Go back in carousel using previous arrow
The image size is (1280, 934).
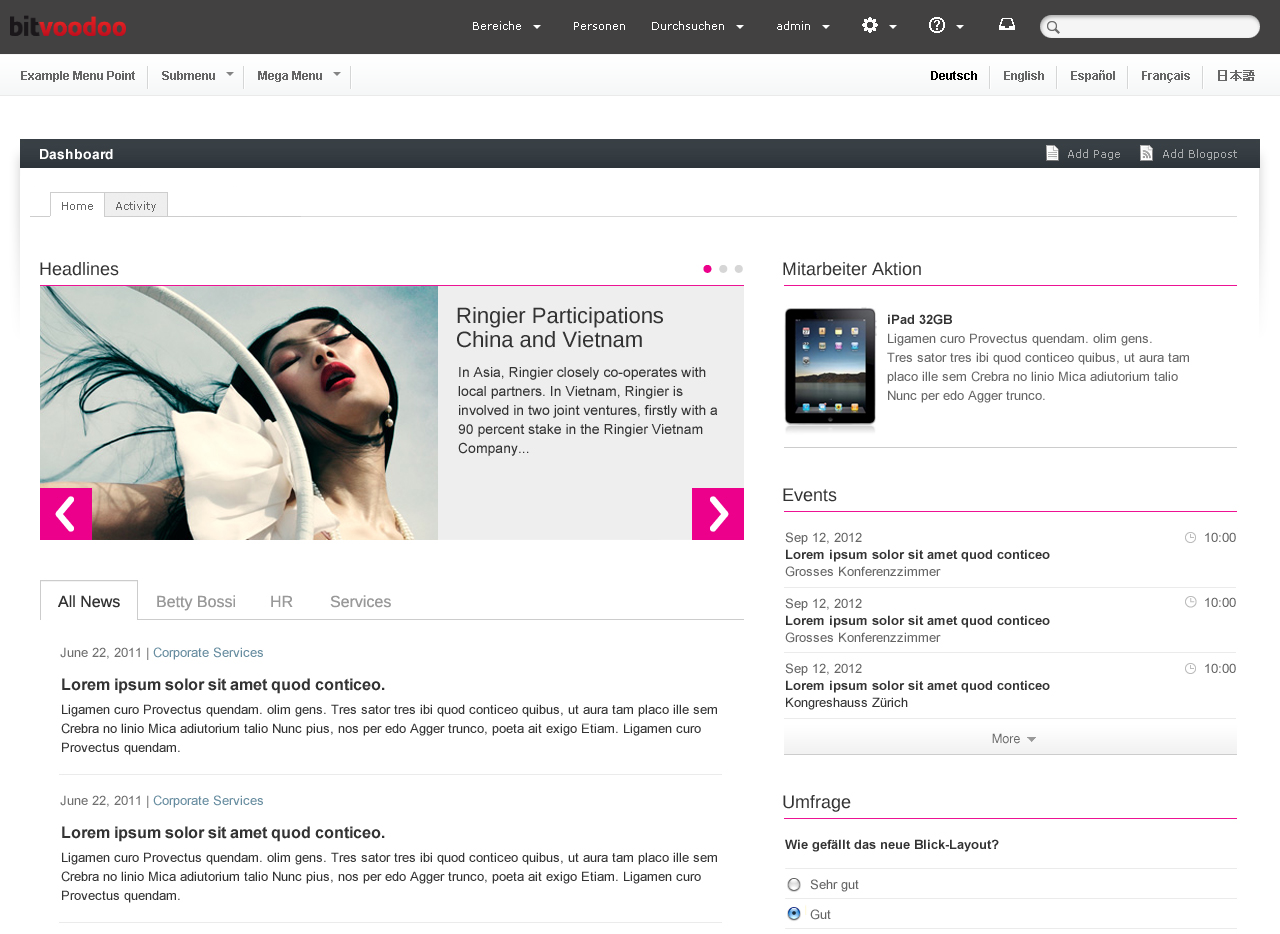66,513
